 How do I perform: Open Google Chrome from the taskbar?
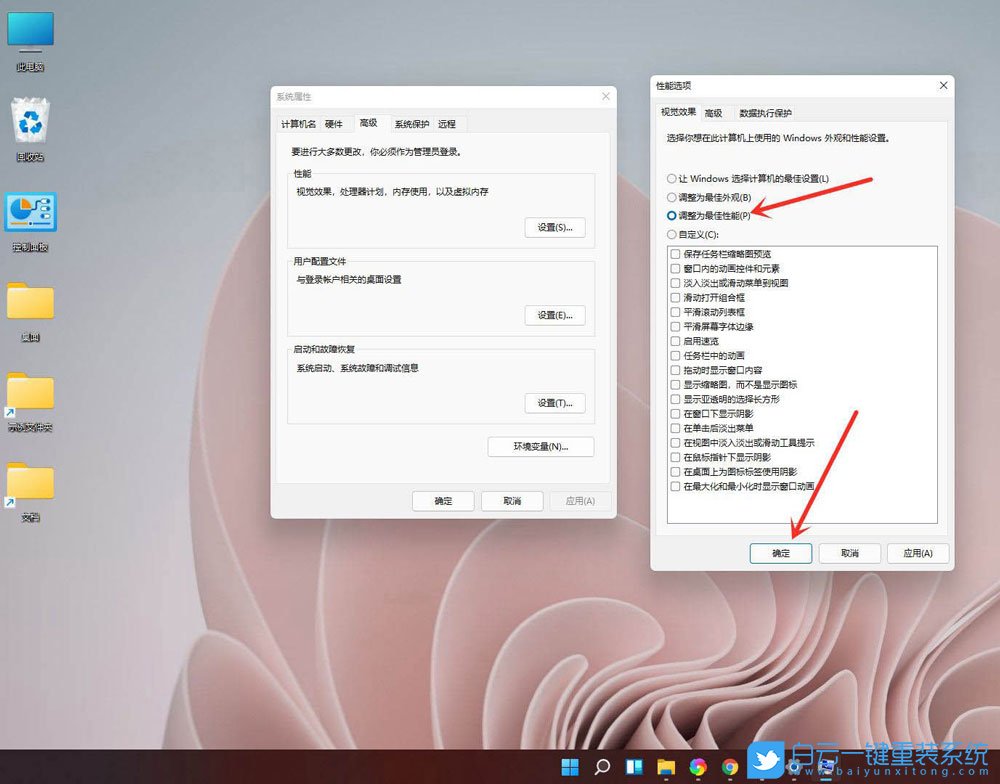pos(729,766)
